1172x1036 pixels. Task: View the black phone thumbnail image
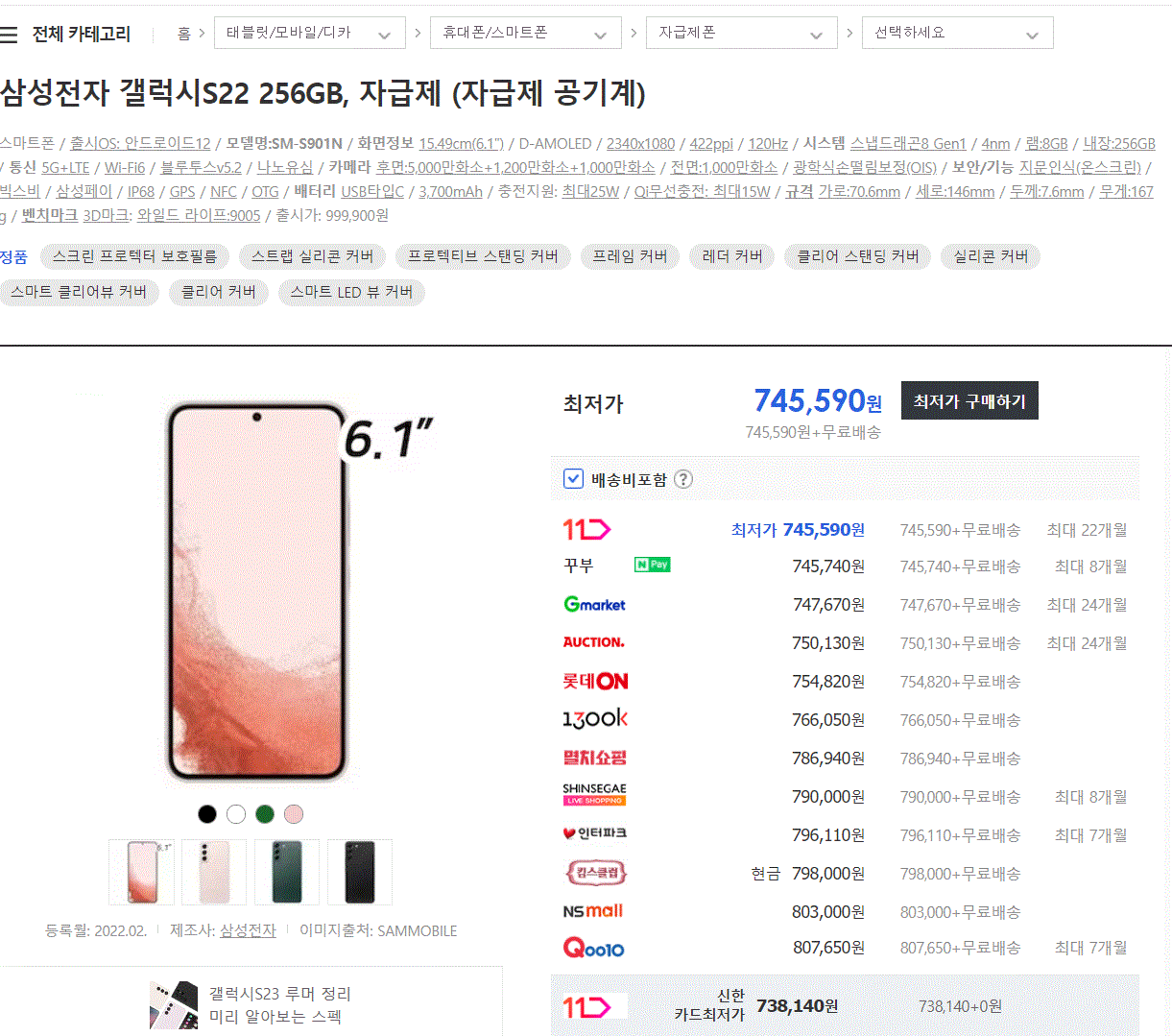360,872
